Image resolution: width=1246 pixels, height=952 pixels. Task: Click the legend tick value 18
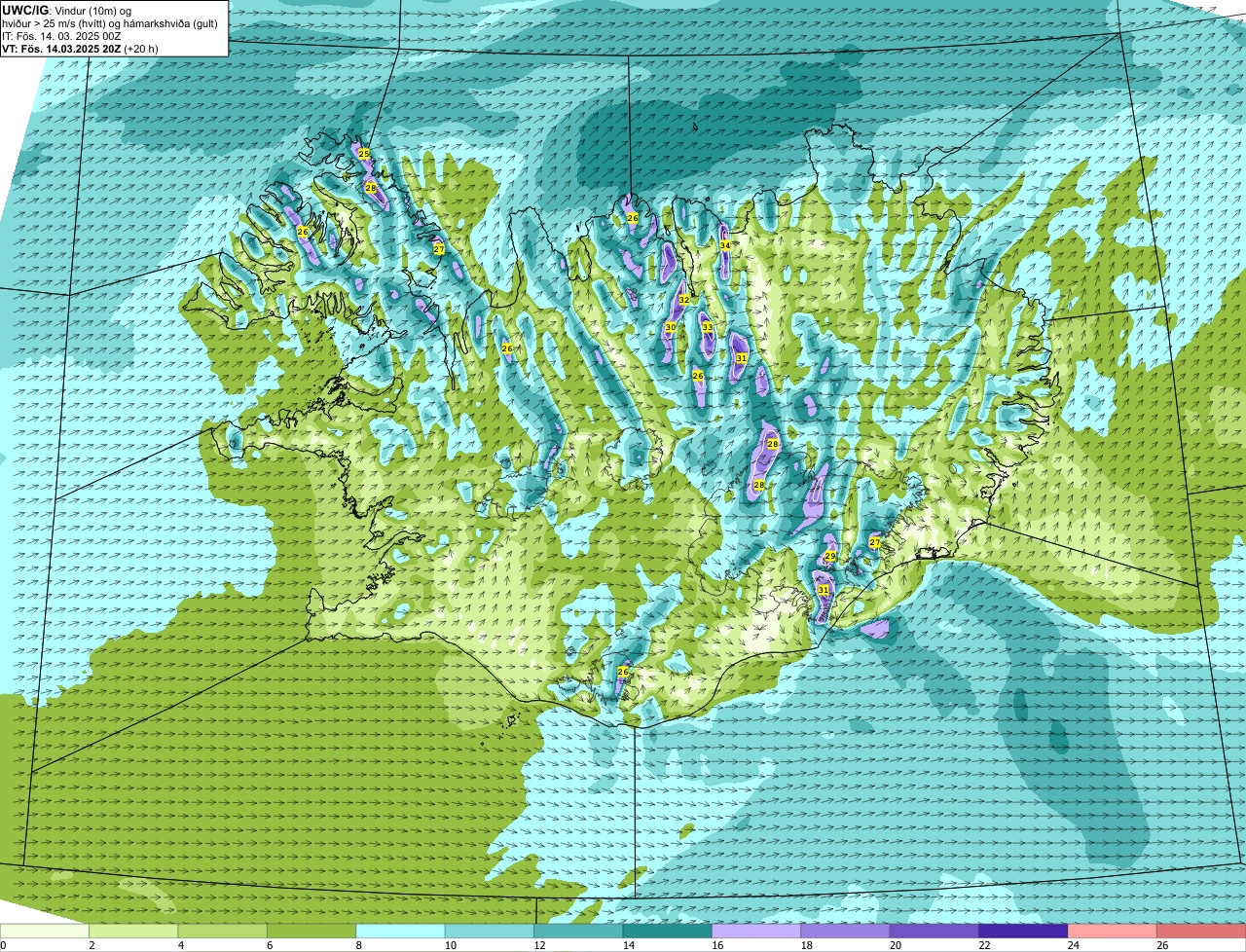[807, 945]
